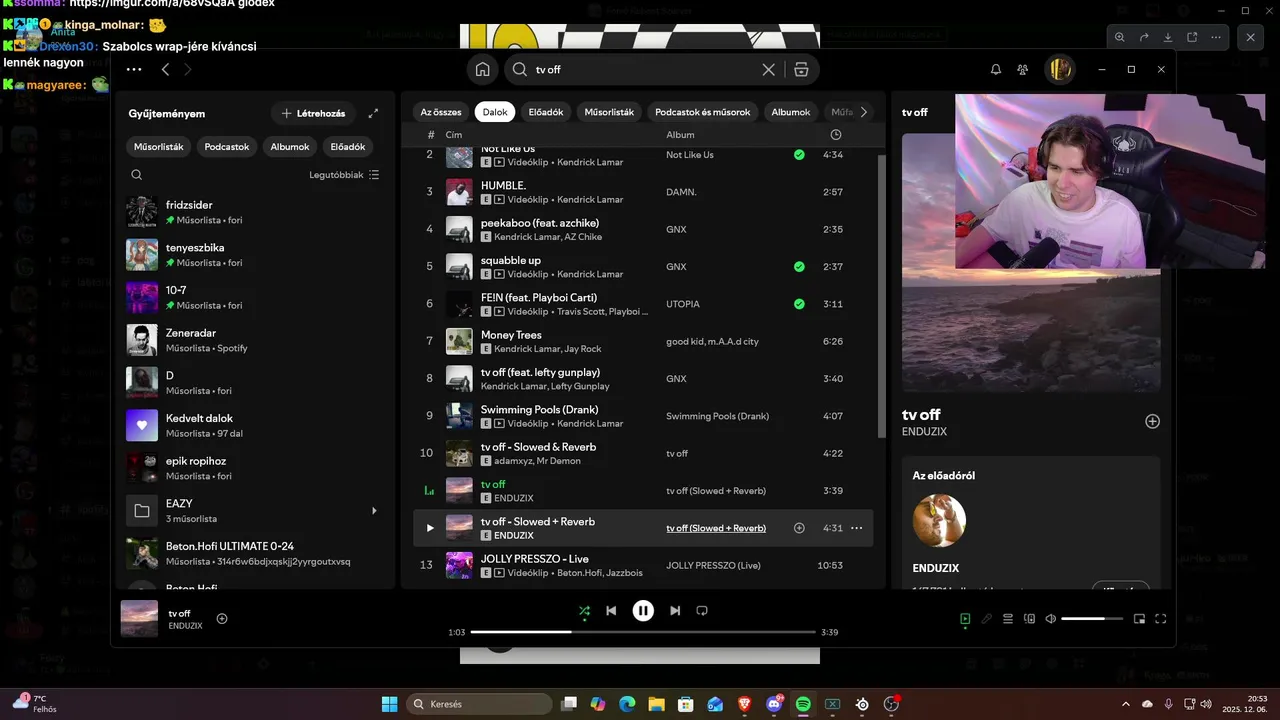
Task: Open 'tenyeszbika' playlist
Action: point(253,255)
